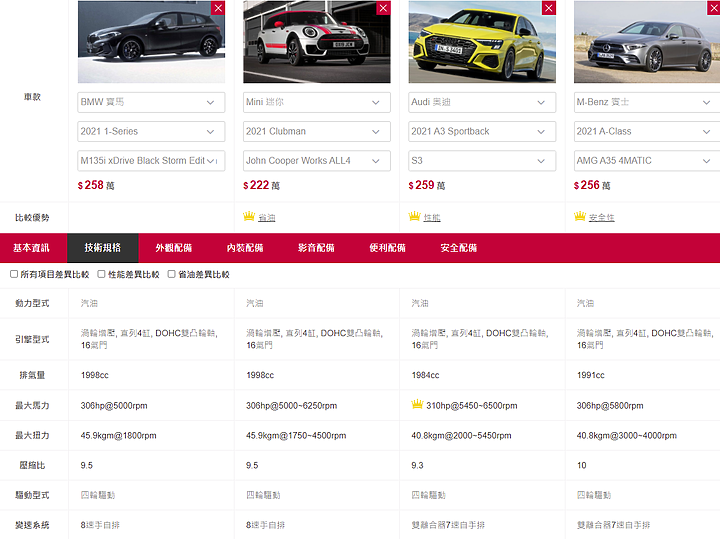Click crown icon next to 310hp horsepower
This screenshot has height=539, width=720.
[417, 404]
